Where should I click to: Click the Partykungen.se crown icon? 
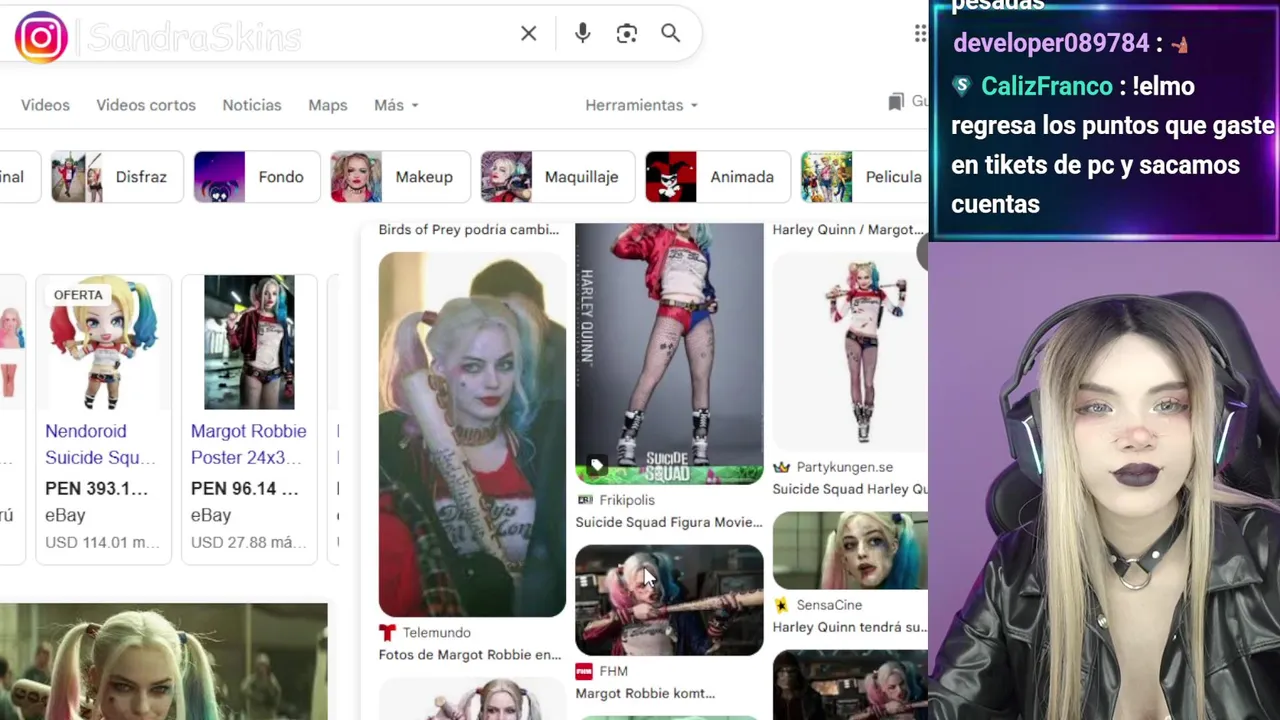pos(782,467)
